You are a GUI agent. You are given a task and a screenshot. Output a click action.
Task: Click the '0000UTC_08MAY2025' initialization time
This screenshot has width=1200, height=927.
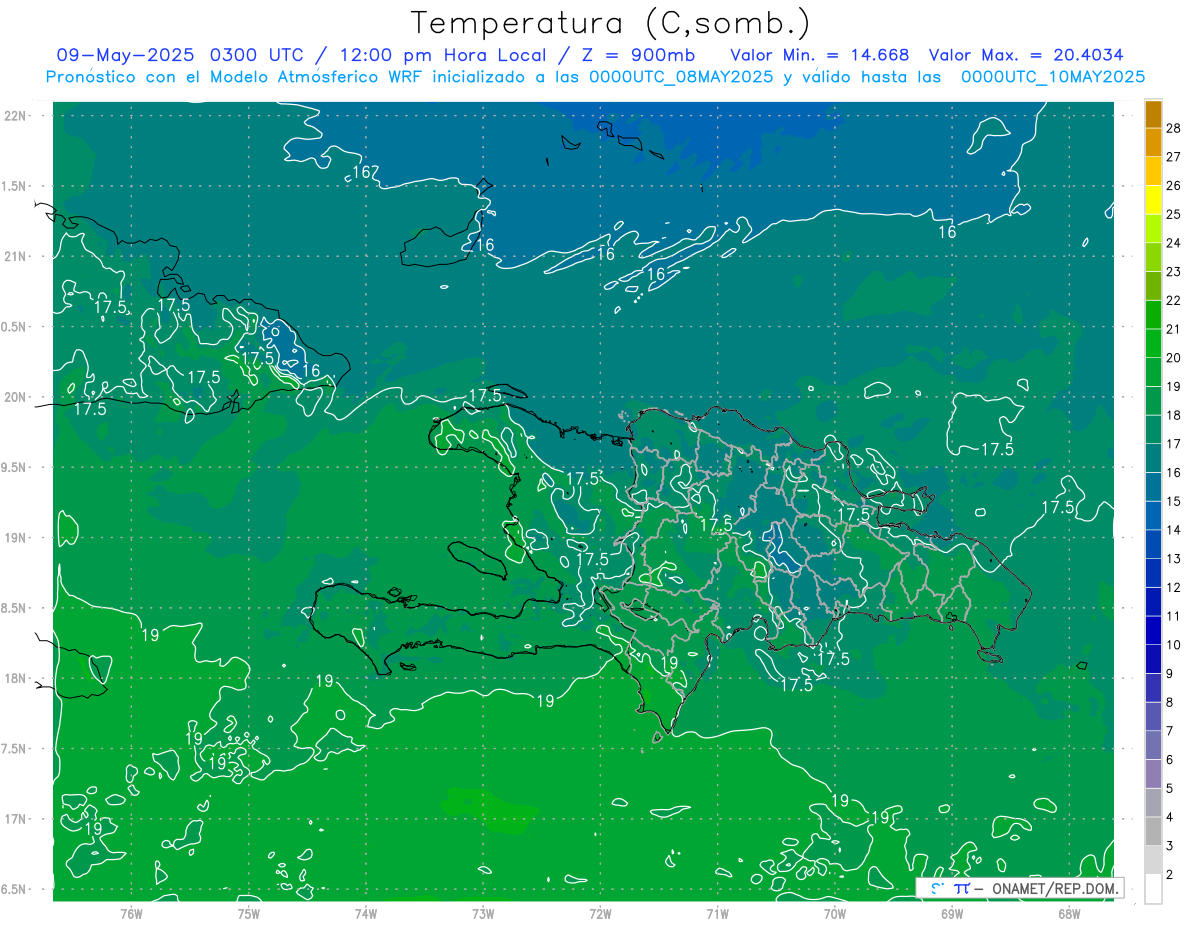point(681,77)
